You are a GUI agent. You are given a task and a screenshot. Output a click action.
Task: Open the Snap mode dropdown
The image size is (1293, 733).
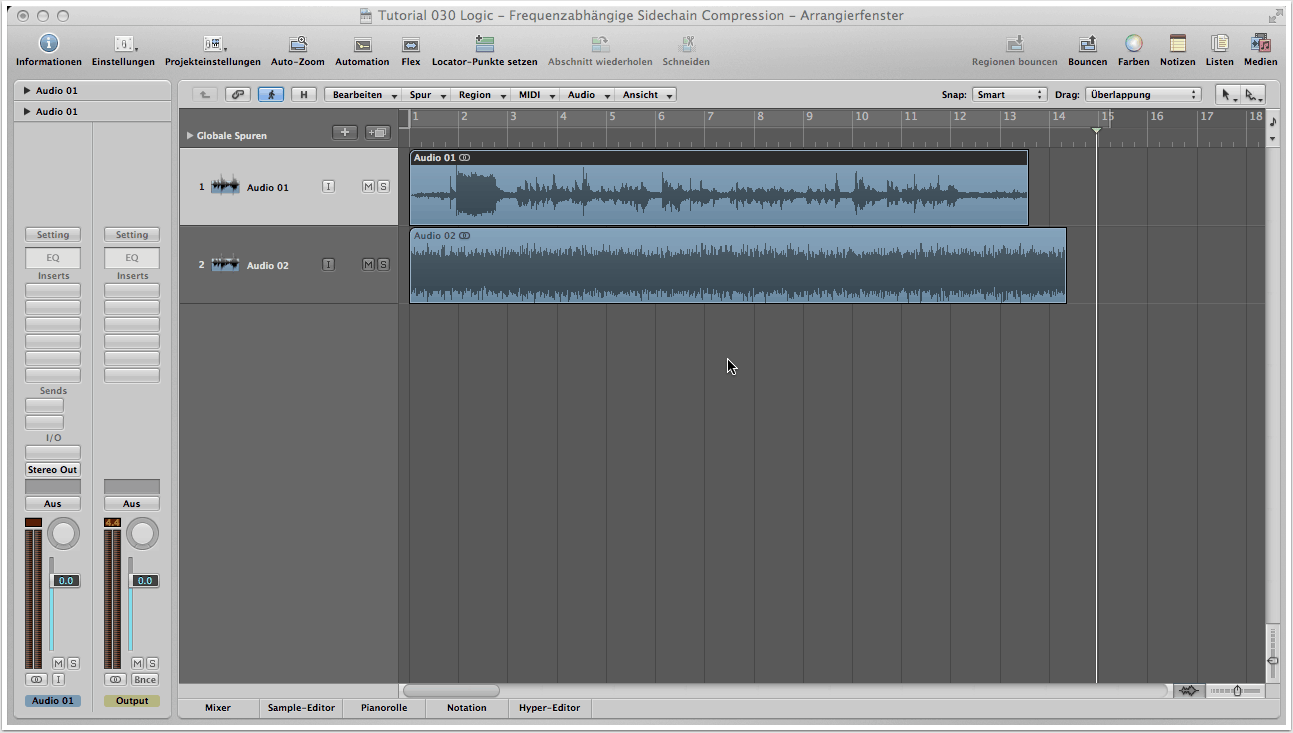pyautogui.click(x=1008, y=95)
